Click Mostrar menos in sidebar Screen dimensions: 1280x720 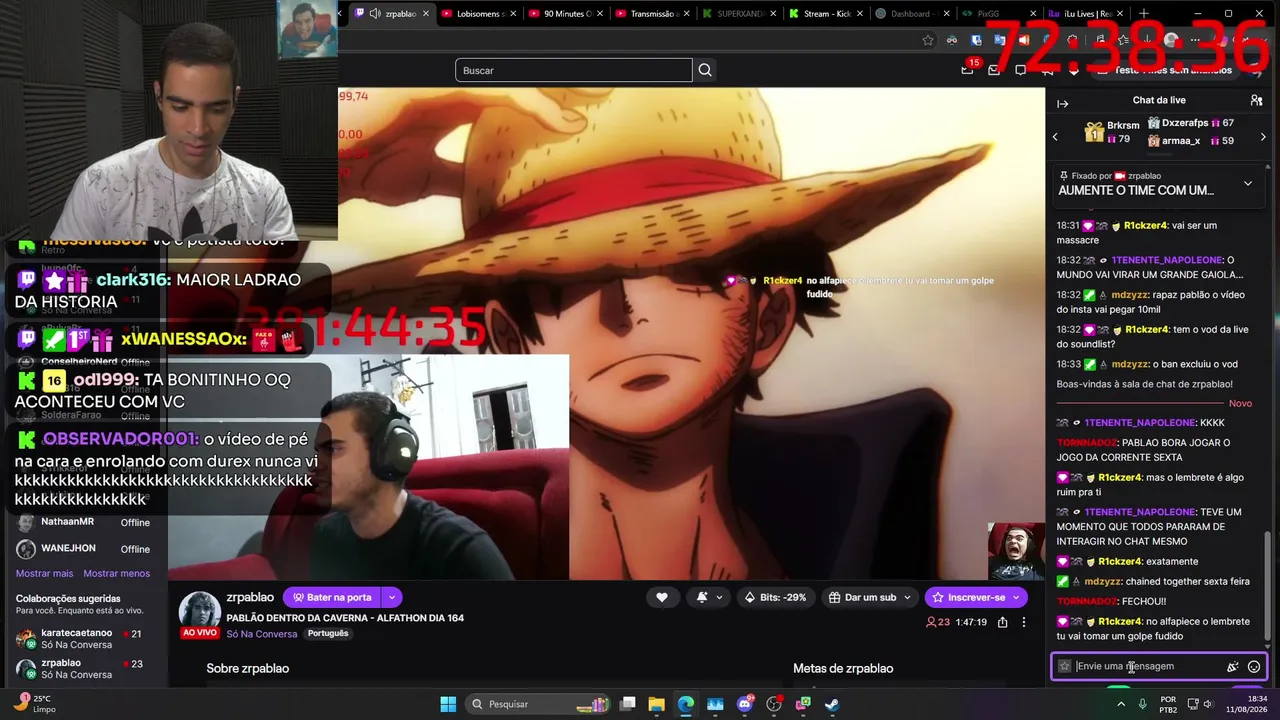[116, 573]
